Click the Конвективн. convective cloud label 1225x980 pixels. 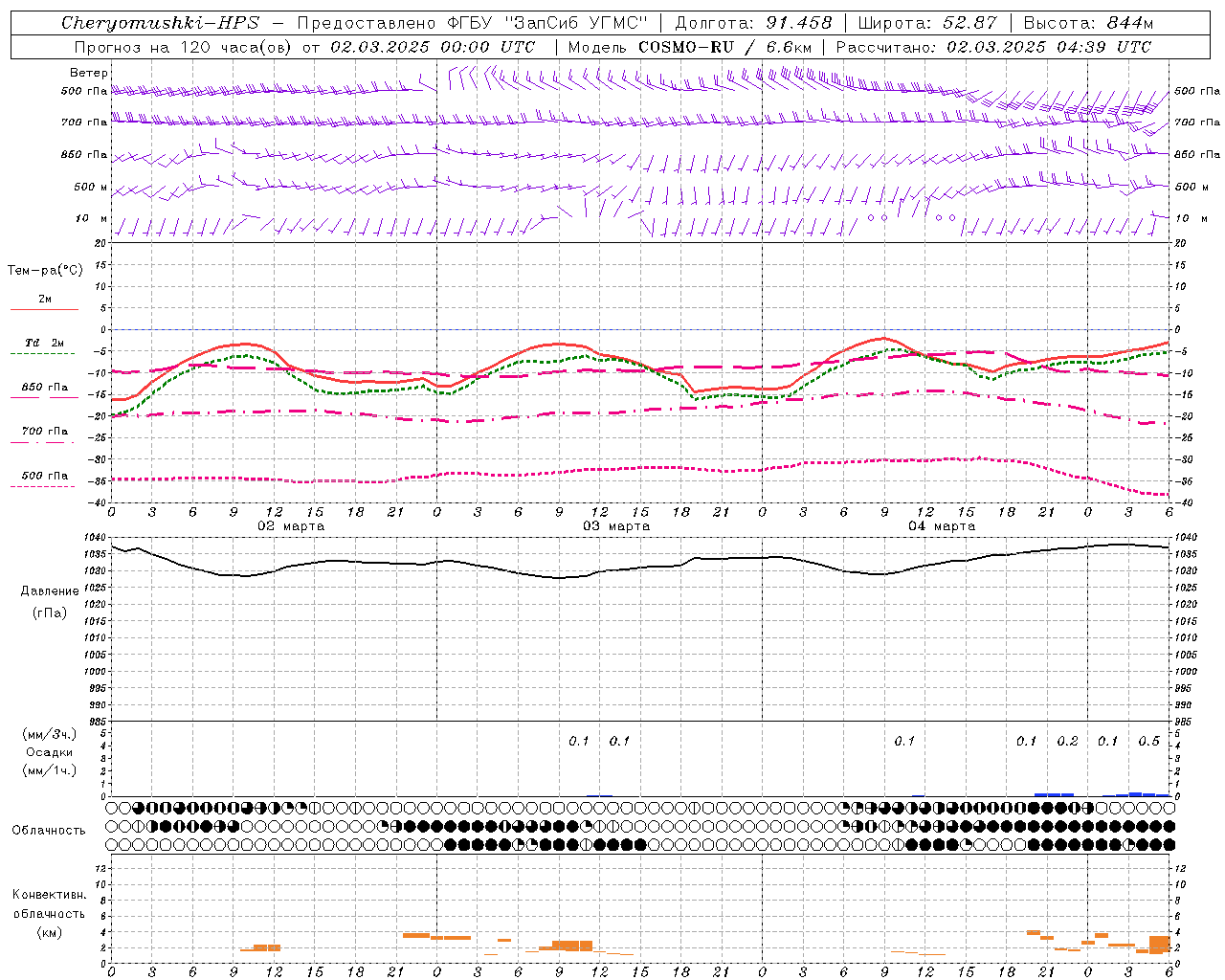pyautogui.click(x=49, y=895)
